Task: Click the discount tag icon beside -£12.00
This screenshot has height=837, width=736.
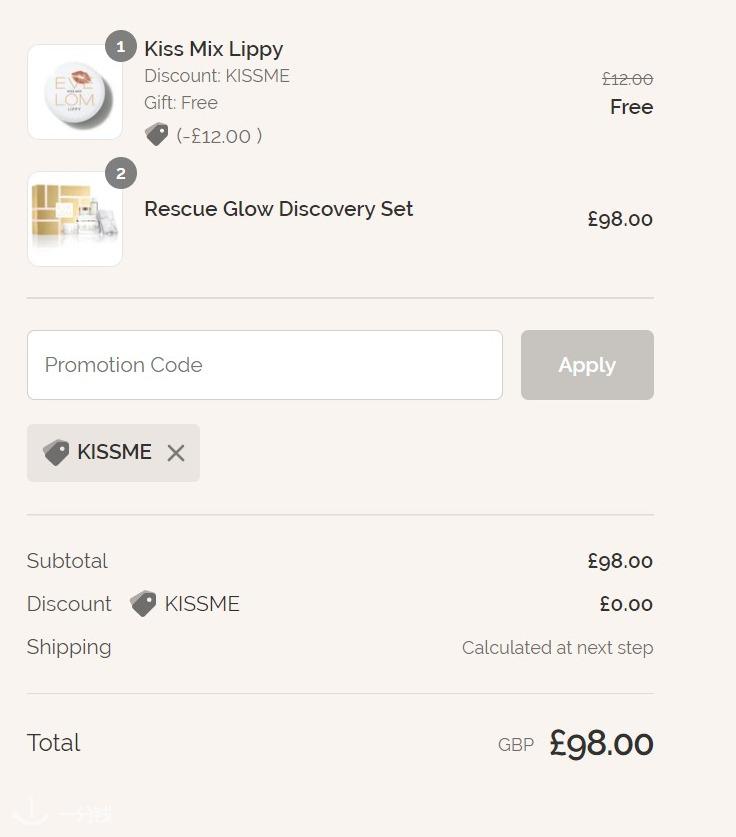Action: 157,135
